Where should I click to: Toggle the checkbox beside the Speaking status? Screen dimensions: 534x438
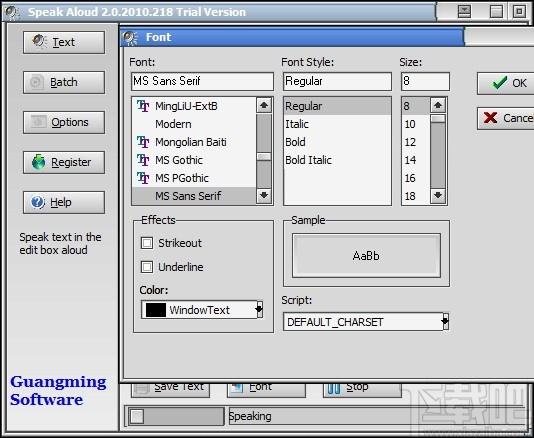tap(137, 416)
